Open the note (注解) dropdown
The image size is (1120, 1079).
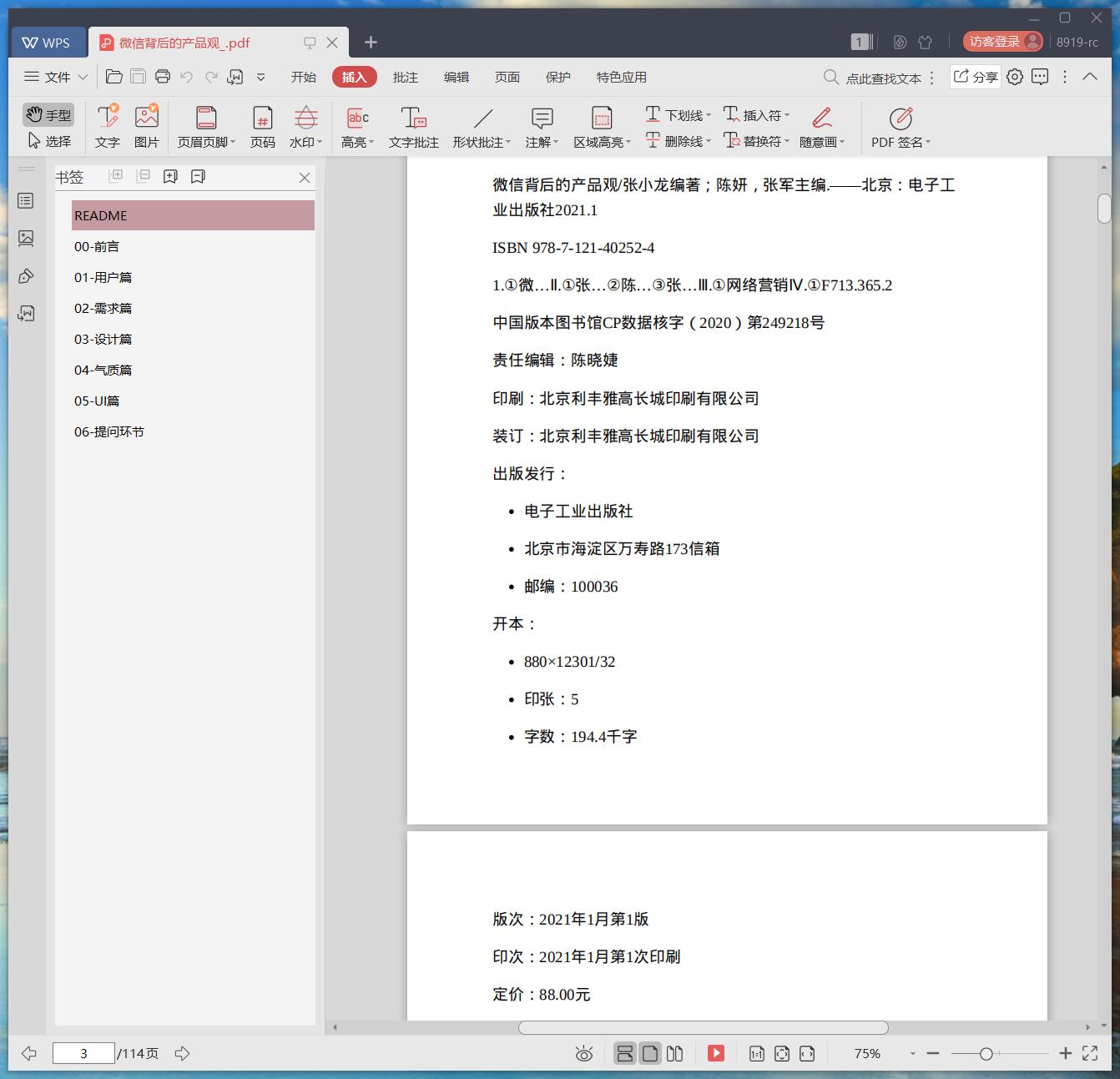[542, 127]
